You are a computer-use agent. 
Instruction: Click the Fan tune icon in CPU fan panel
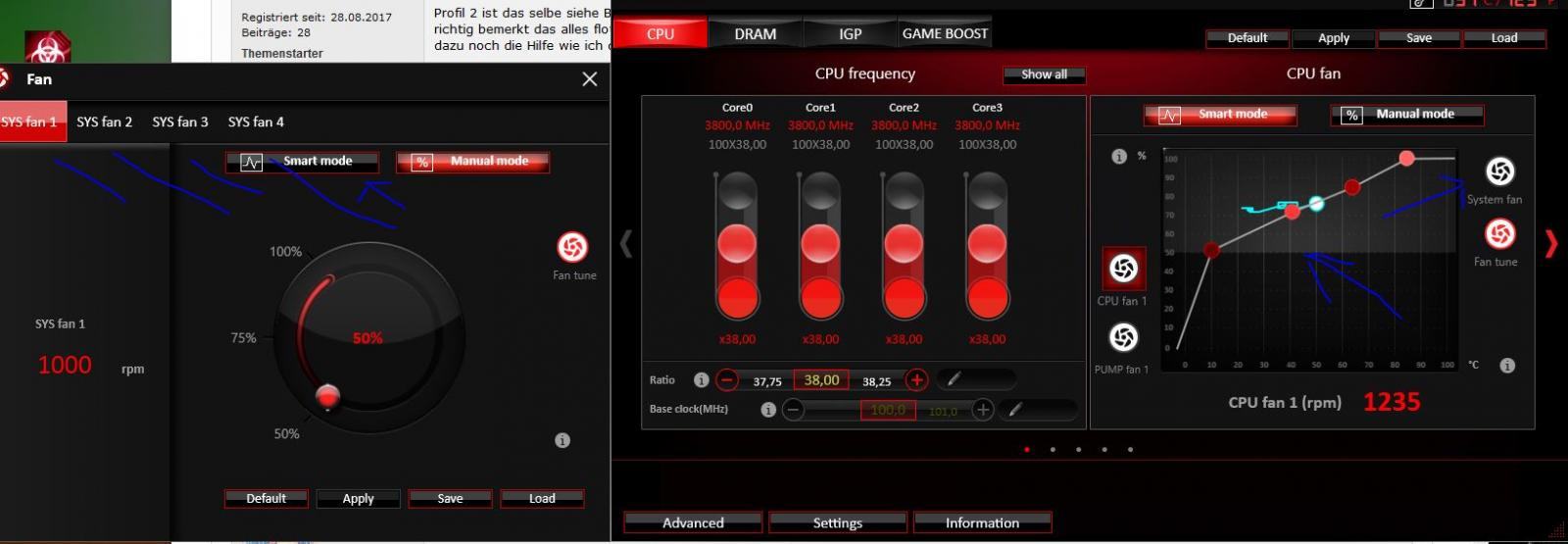(x=1499, y=234)
